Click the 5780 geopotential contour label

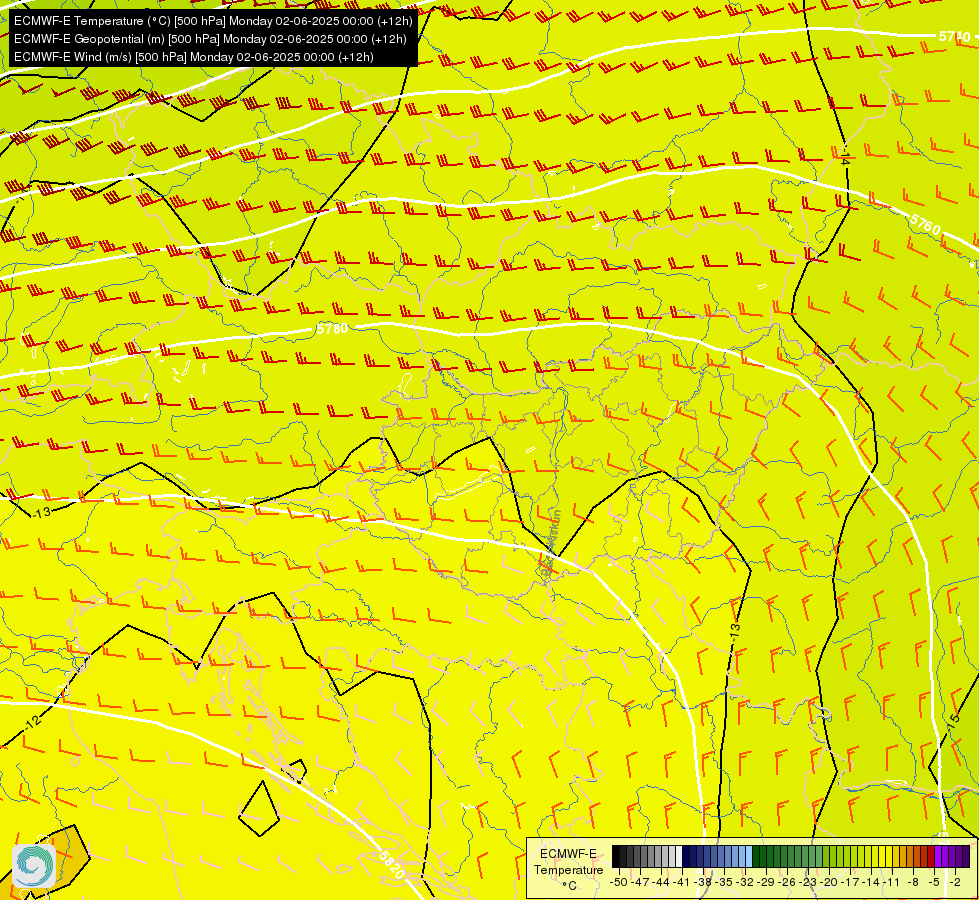332,329
